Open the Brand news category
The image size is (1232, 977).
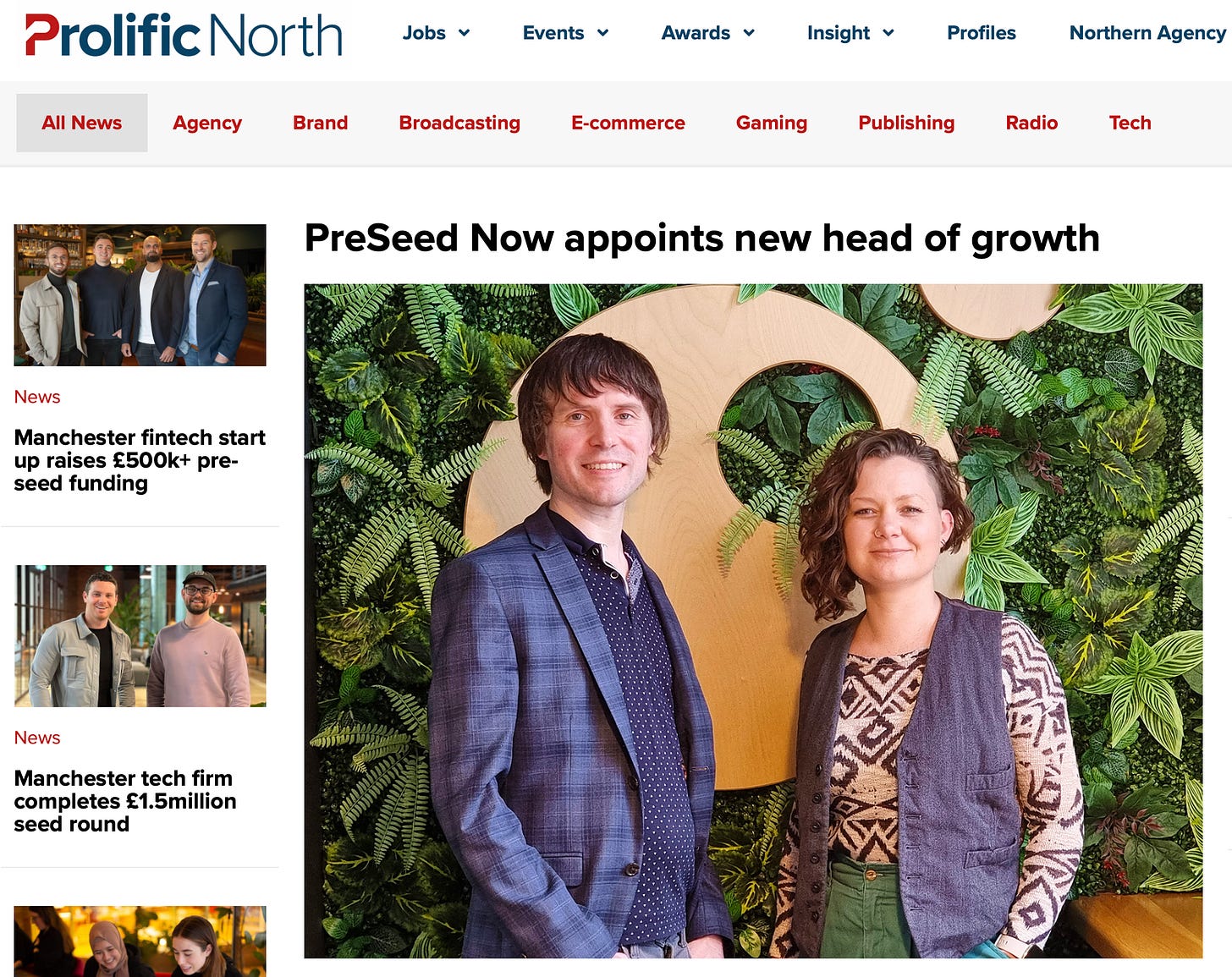(x=320, y=123)
